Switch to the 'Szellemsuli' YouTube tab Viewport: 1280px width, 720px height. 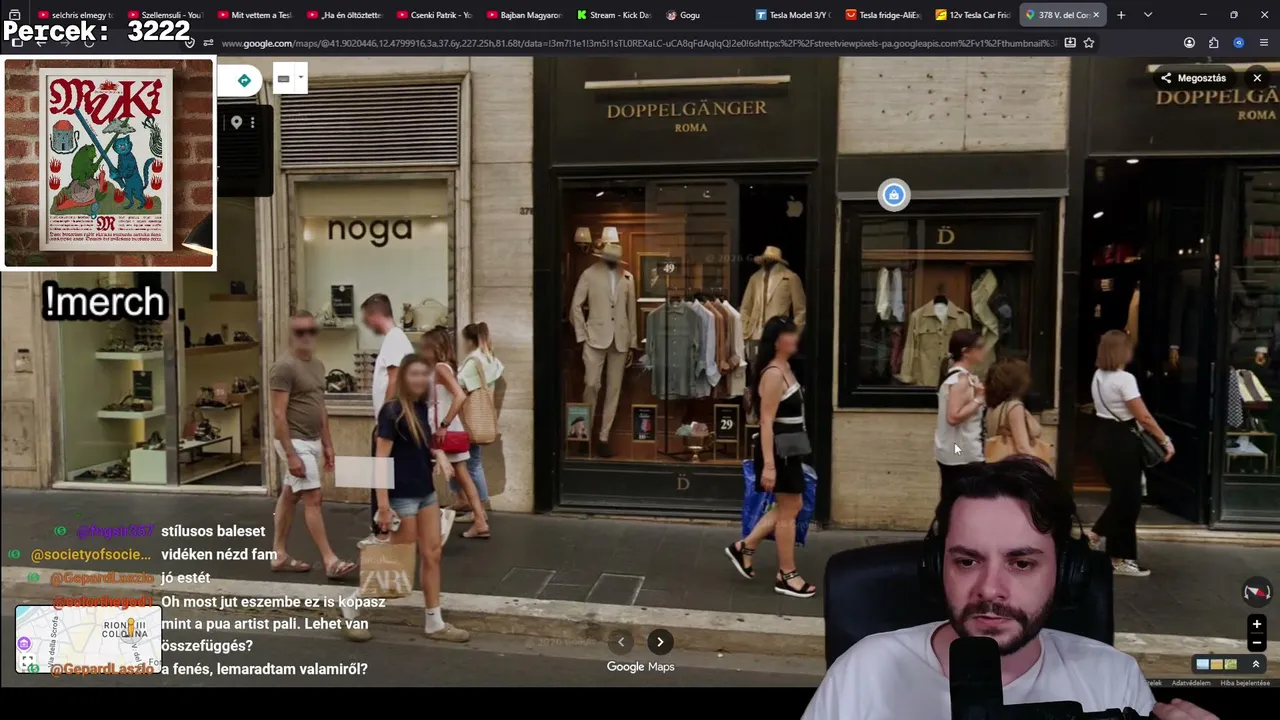click(x=164, y=15)
